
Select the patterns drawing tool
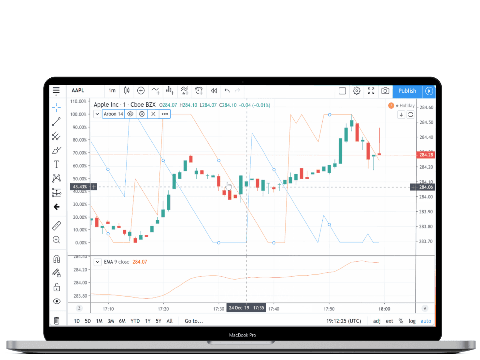click(56, 178)
